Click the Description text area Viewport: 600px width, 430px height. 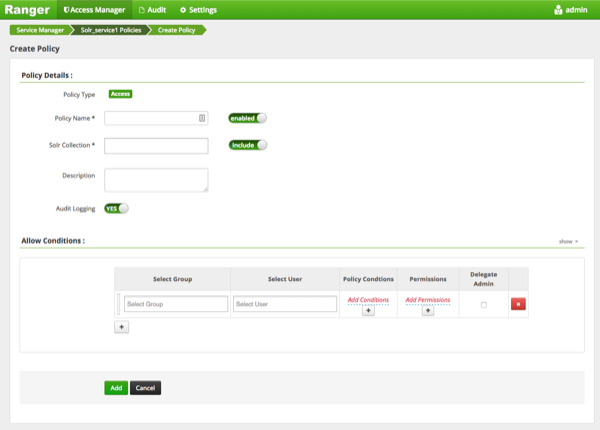click(x=156, y=179)
